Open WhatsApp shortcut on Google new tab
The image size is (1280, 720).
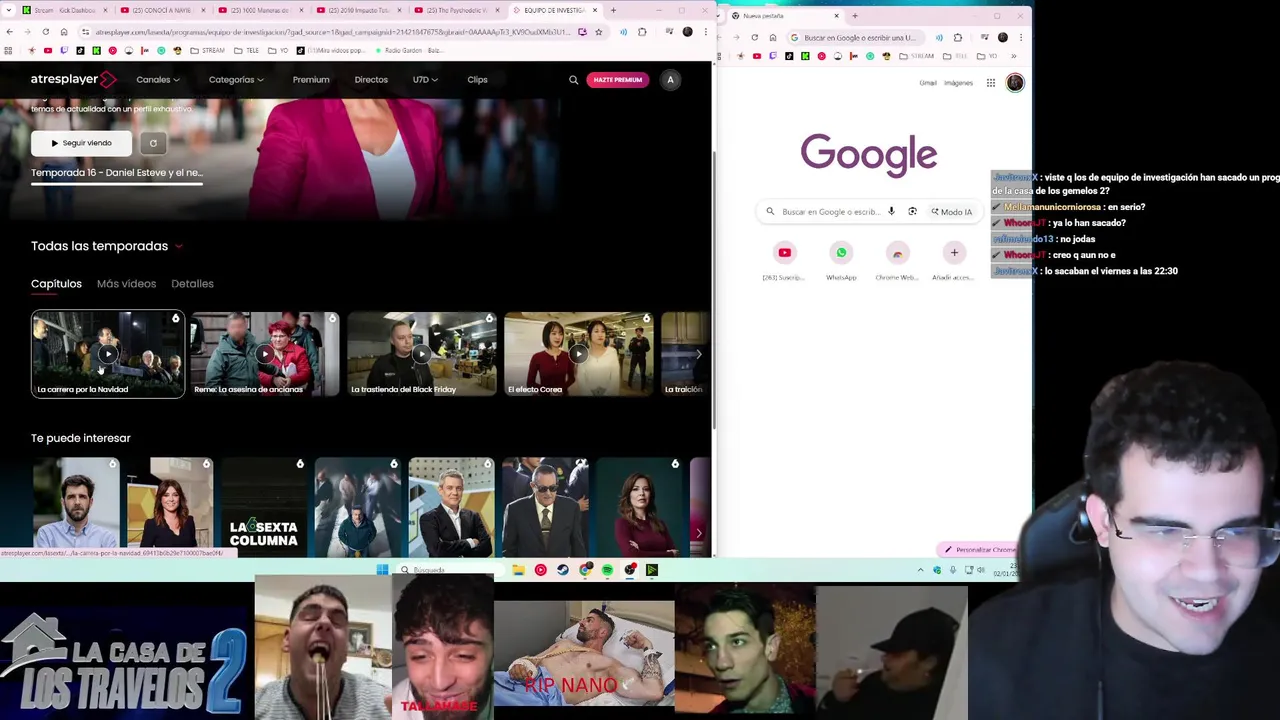(841, 253)
